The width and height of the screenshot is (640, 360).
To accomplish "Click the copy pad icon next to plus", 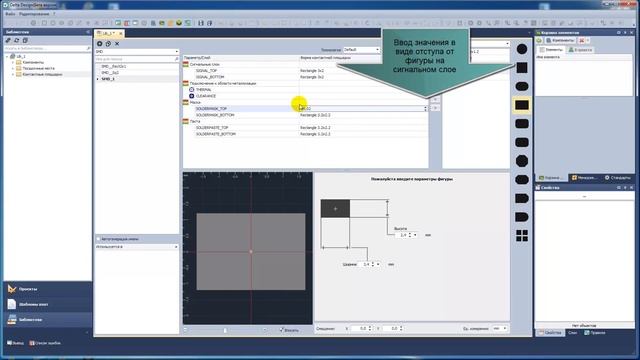I will (x=108, y=44).
